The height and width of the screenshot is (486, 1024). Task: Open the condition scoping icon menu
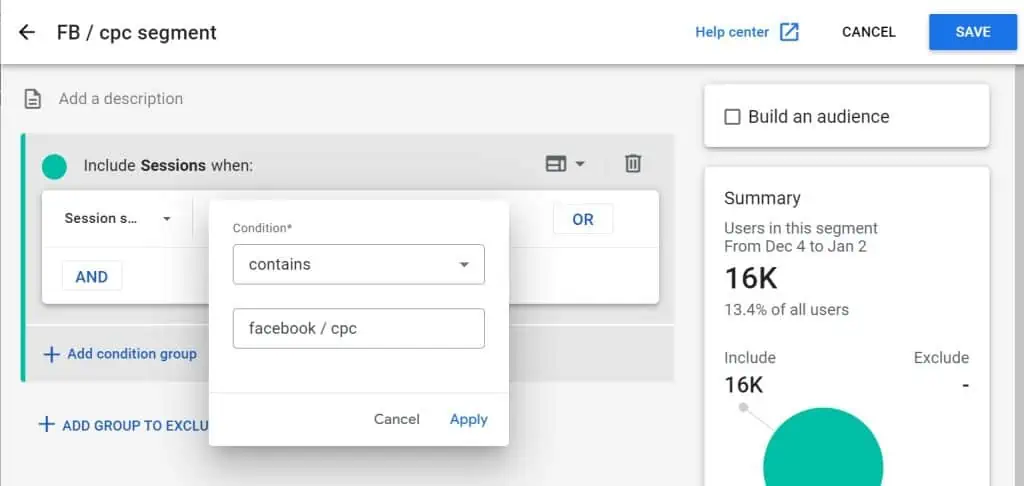pyautogui.click(x=565, y=163)
